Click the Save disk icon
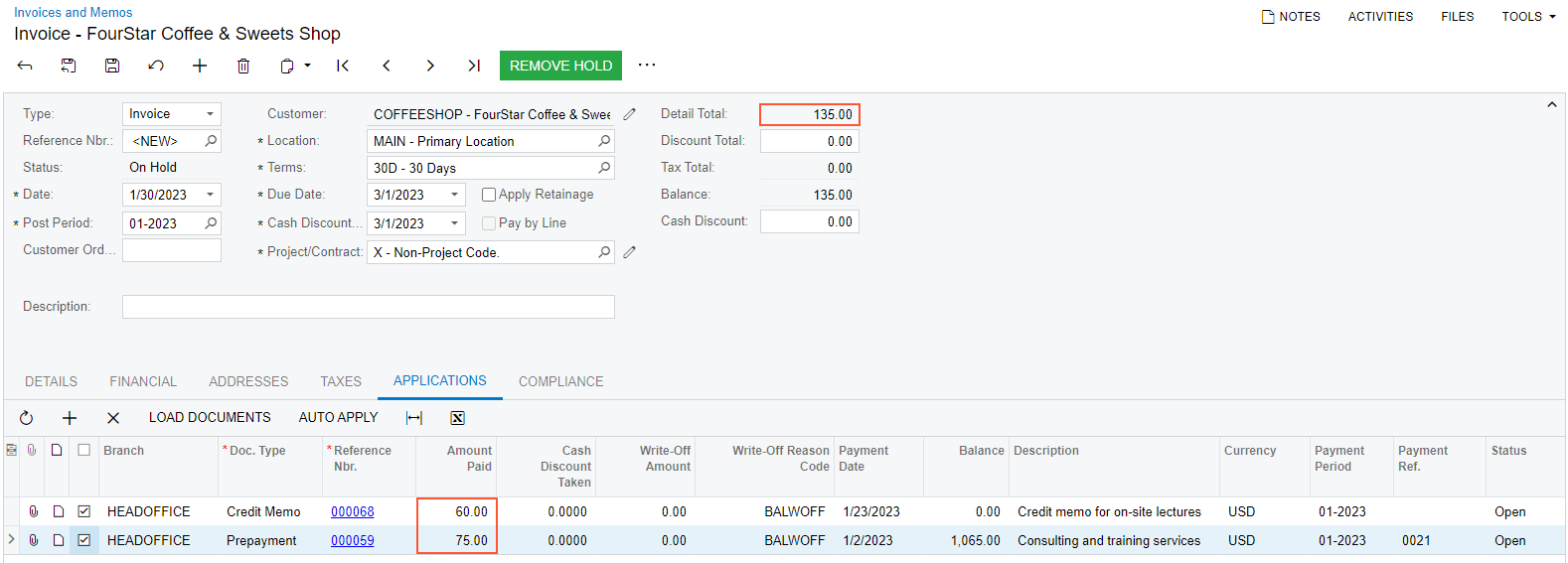The width and height of the screenshot is (1568, 563). coord(112,66)
